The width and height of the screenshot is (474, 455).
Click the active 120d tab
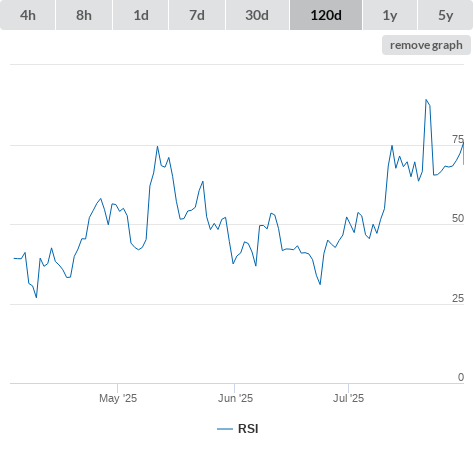coord(326,15)
